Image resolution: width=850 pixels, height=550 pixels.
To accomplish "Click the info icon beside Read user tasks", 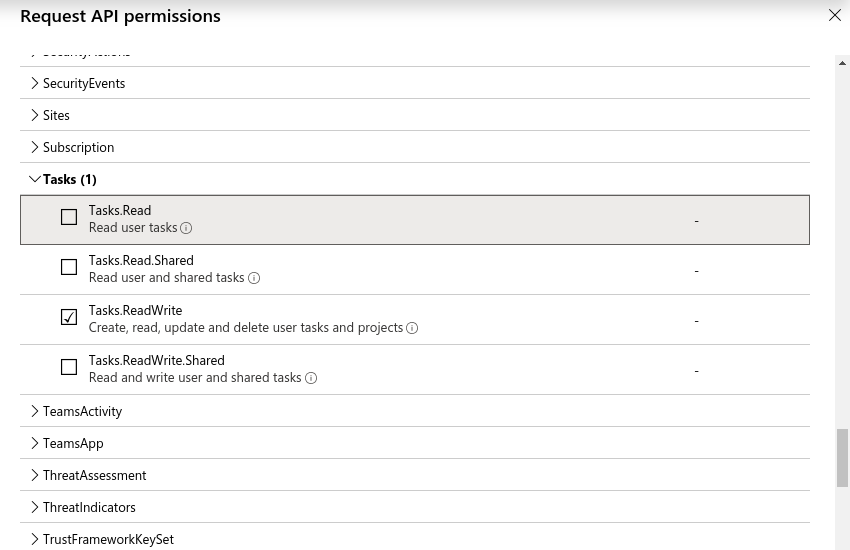I will click(187, 228).
